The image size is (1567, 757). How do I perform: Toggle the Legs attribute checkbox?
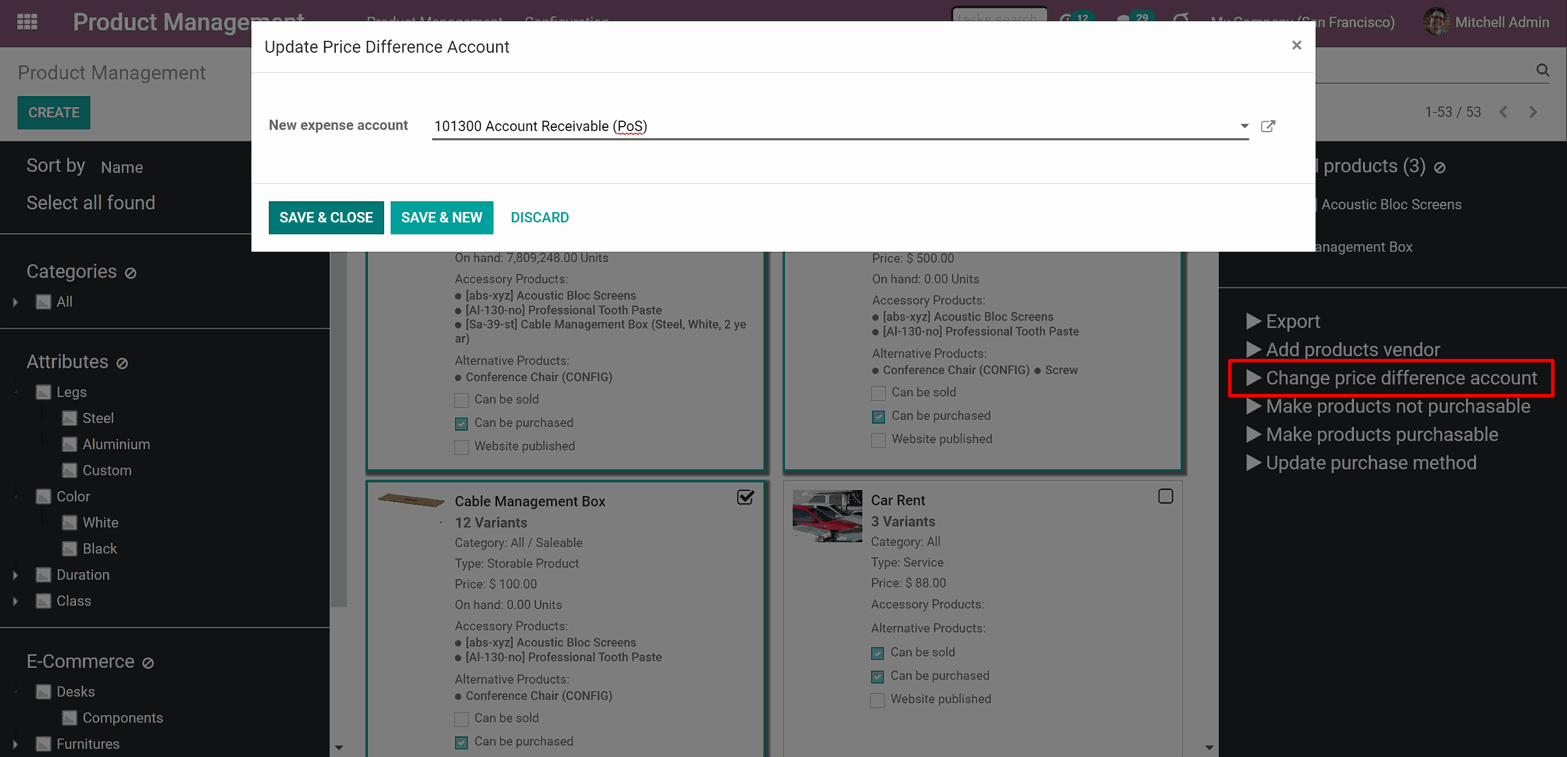43,392
